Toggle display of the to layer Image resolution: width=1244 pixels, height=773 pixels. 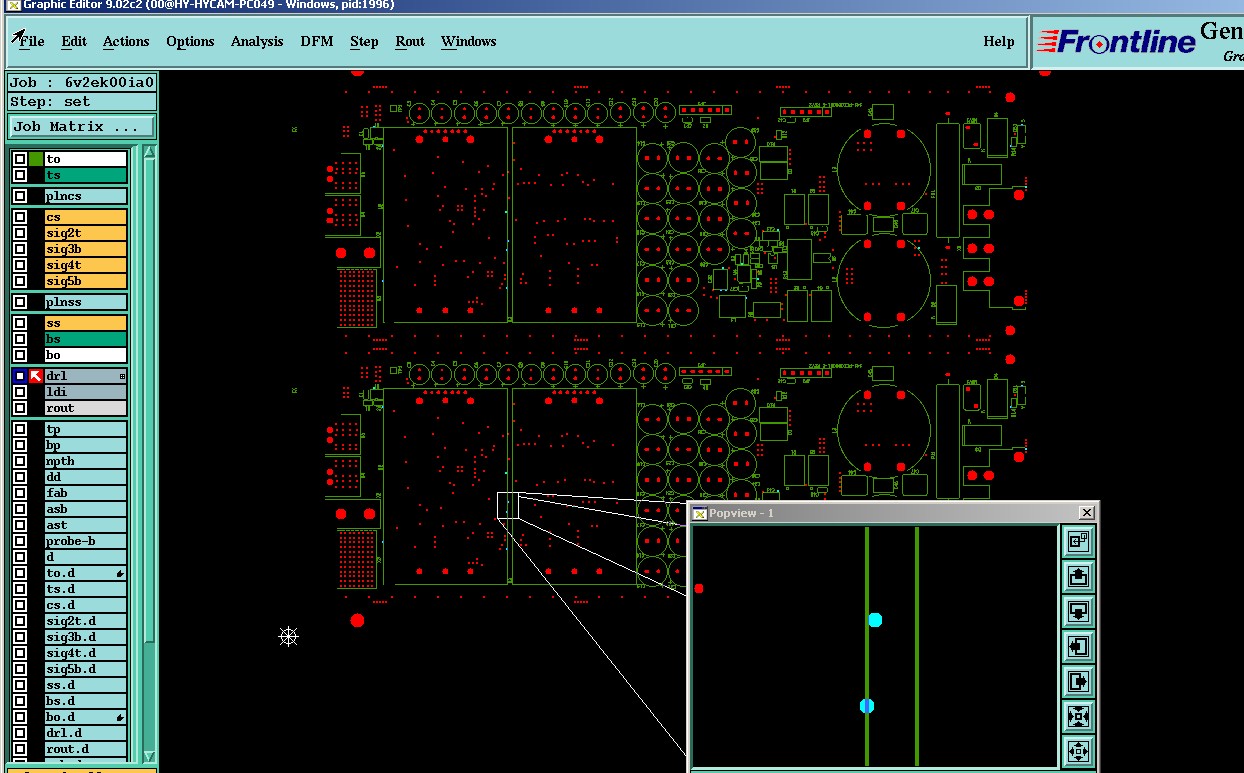20,159
